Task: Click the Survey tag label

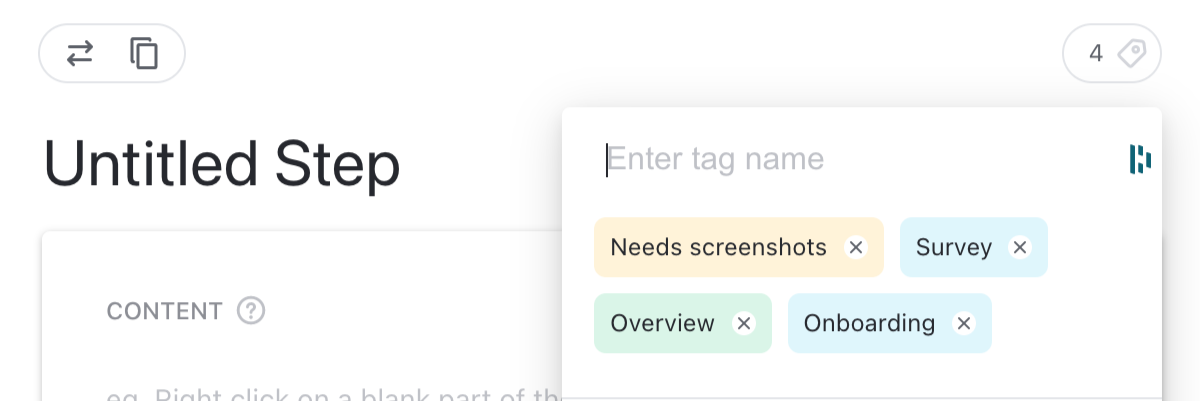Action: coord(953,247)
